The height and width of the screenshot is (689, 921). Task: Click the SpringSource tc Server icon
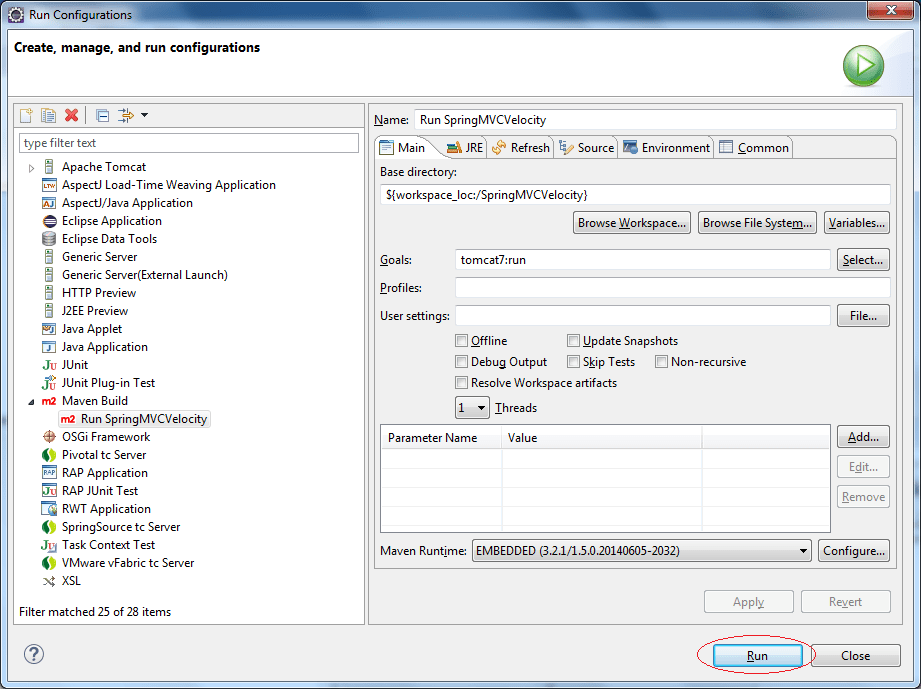(49, 527)
